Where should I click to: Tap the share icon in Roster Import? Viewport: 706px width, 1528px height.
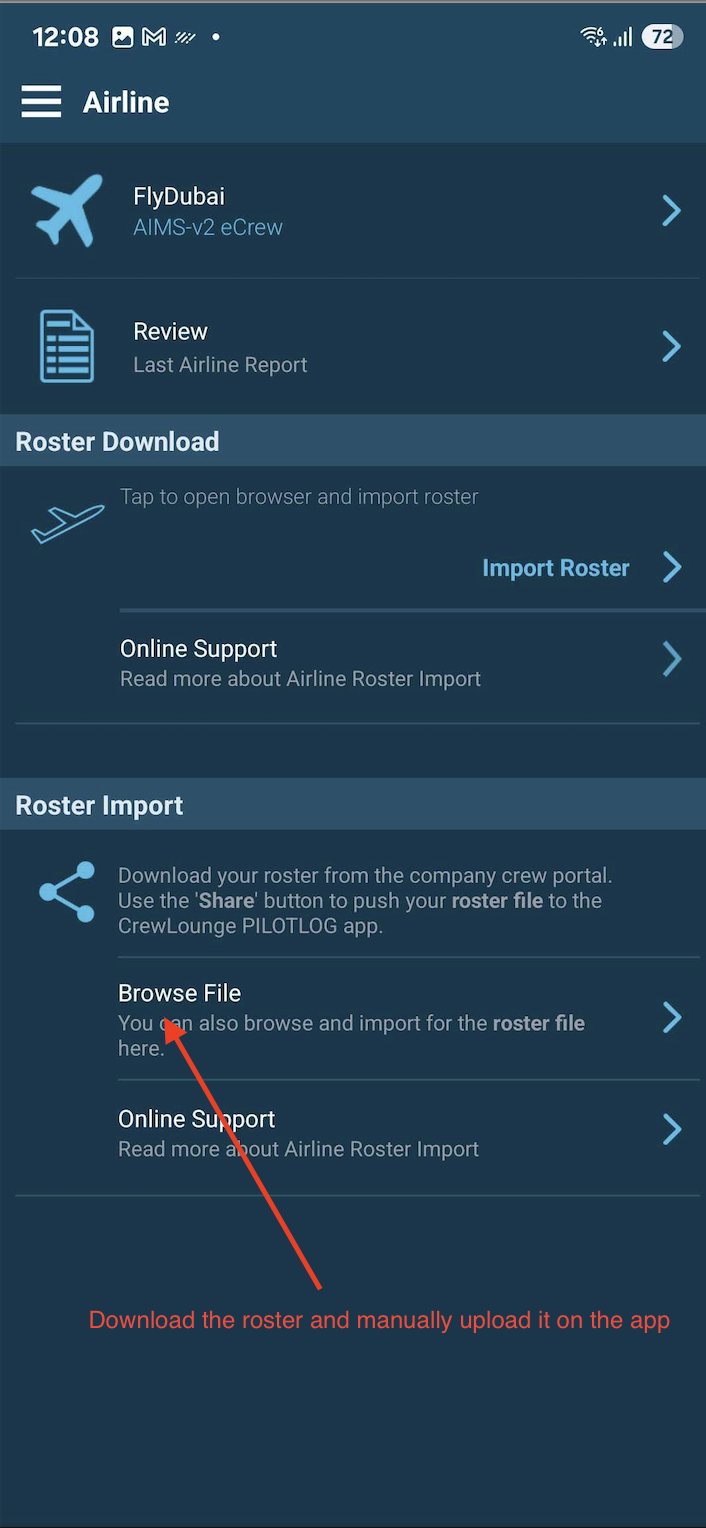pos(67,891)
